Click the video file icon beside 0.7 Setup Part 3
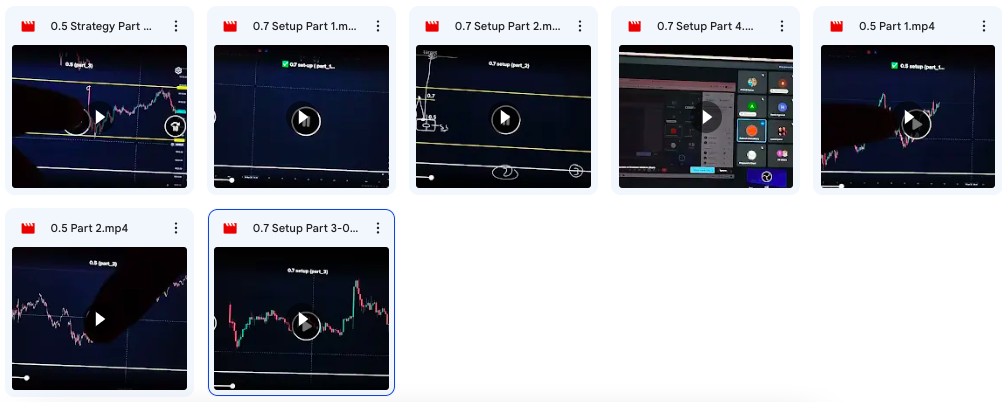 [x=229, y=228]
